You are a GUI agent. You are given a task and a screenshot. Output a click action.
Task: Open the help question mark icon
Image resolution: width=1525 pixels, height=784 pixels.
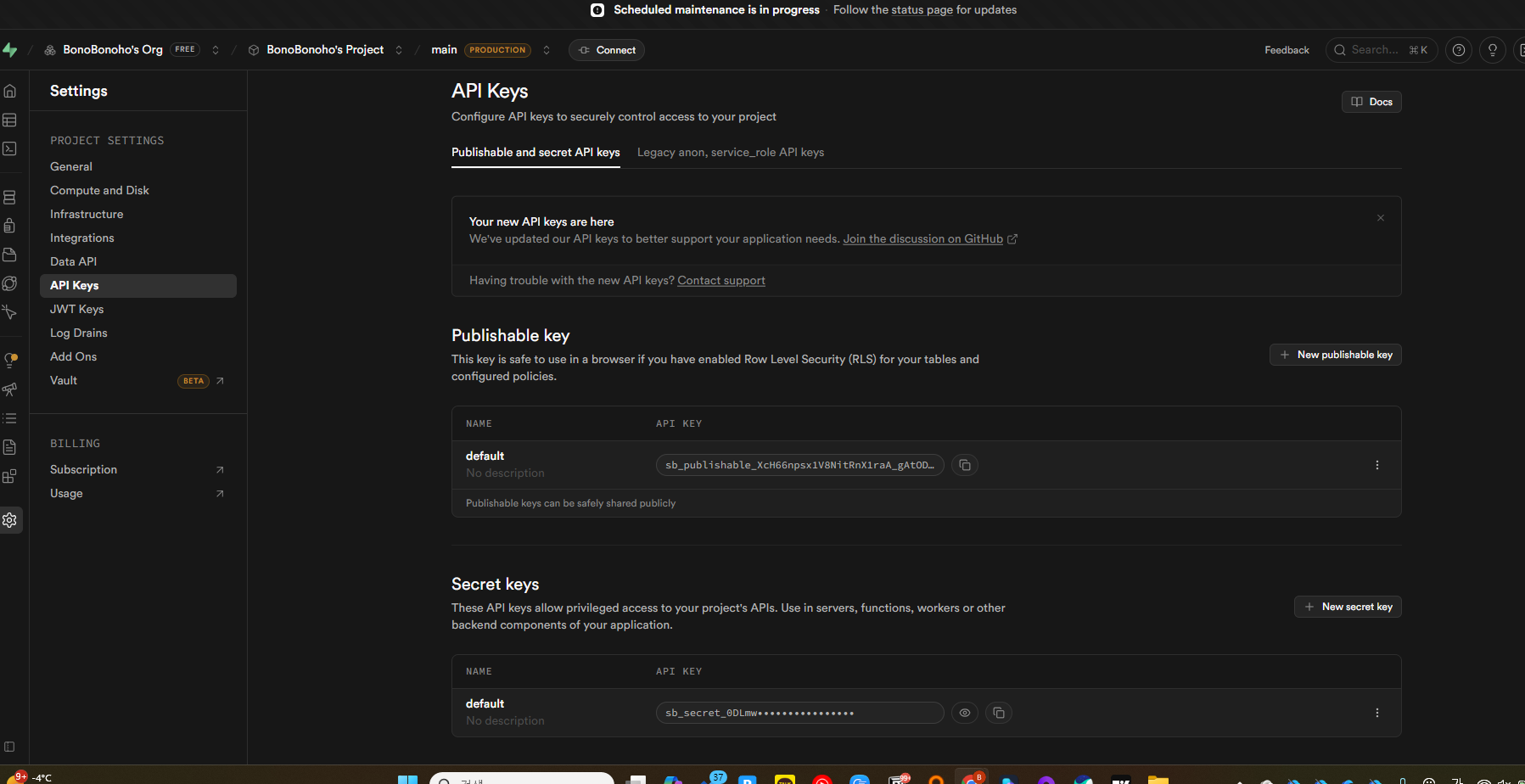click(1459, 50)
